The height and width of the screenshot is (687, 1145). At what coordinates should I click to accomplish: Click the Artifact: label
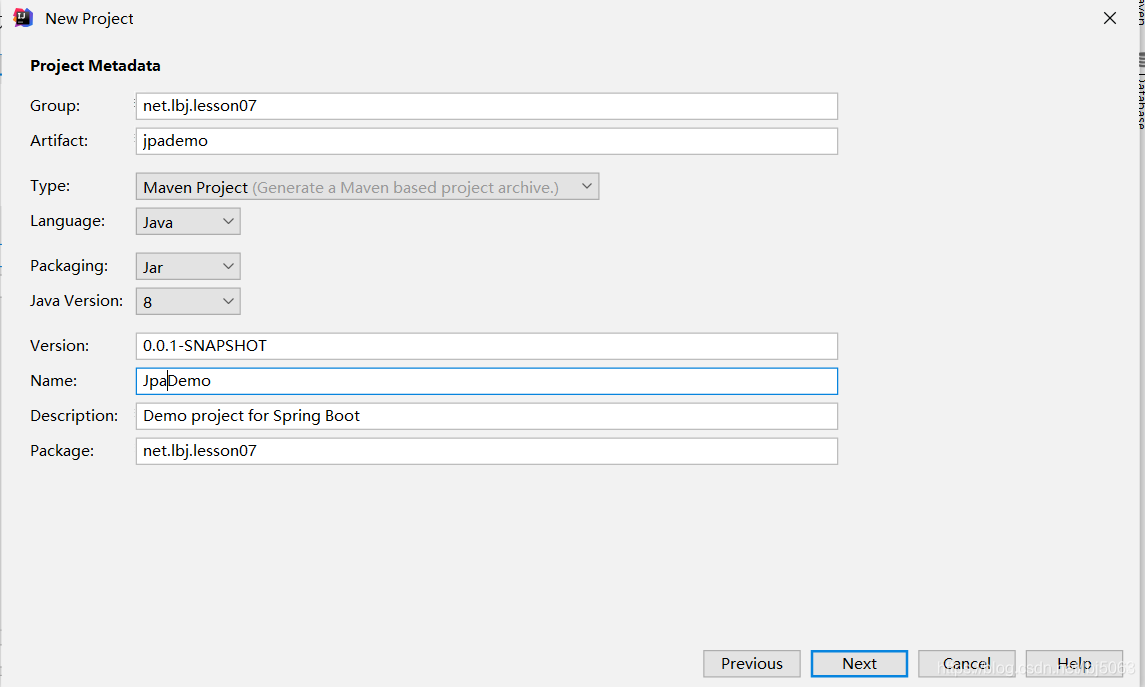[x=59, y=141]
